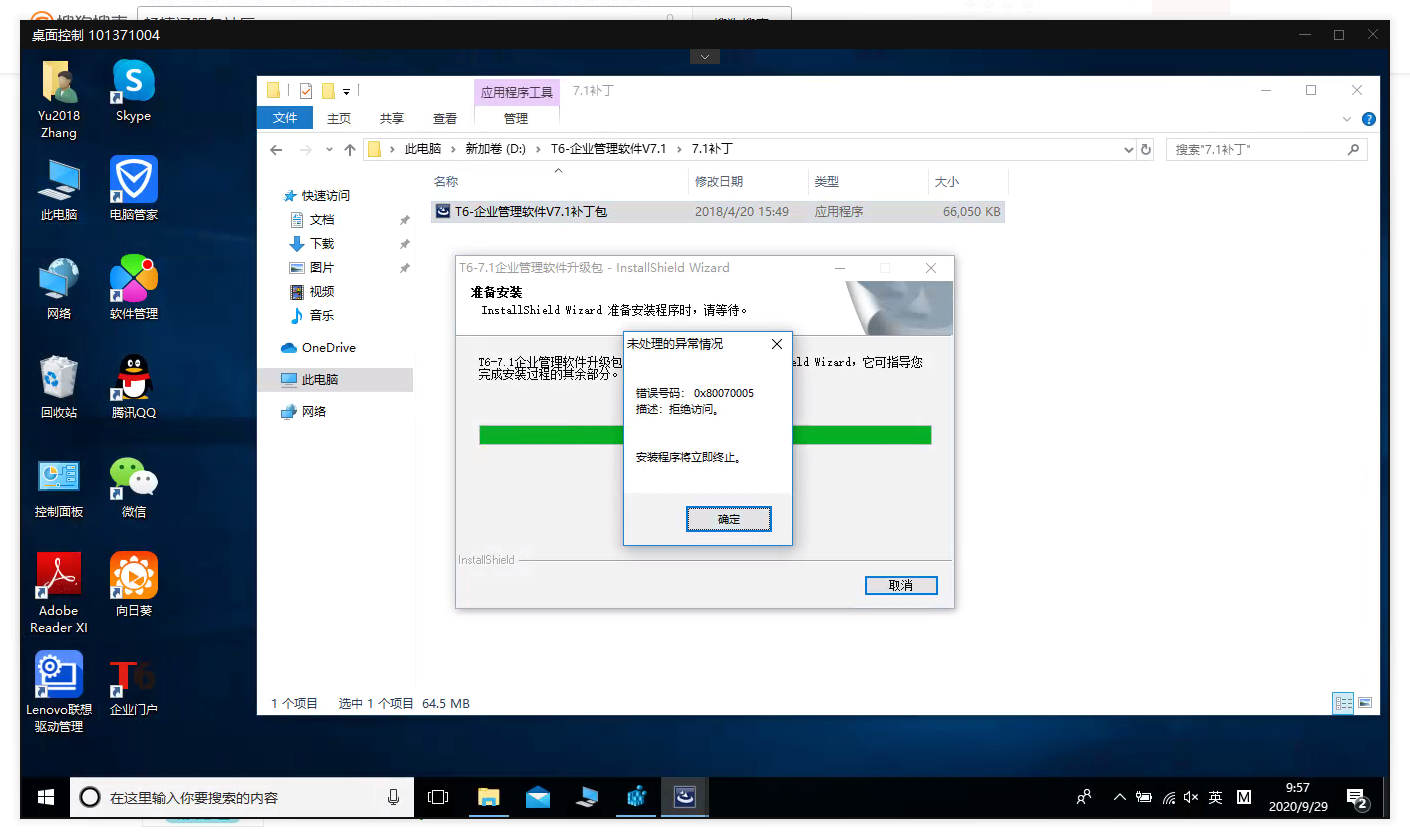The width and height of the screenshot is (1410, 839).
Task: Expand the remote control top dropdown arrow
Action: (705, 56)
